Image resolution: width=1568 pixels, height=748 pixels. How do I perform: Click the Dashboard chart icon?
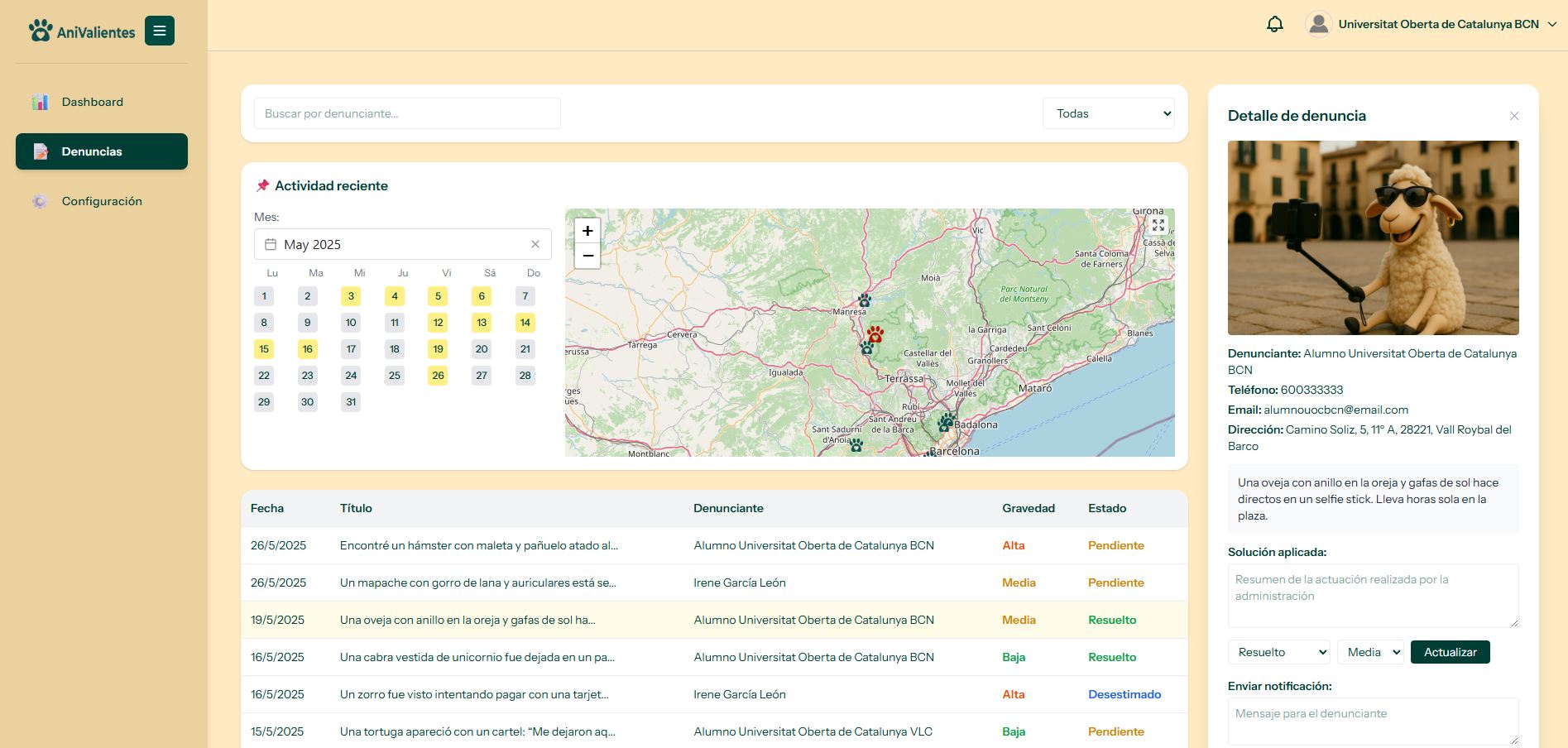40,102
